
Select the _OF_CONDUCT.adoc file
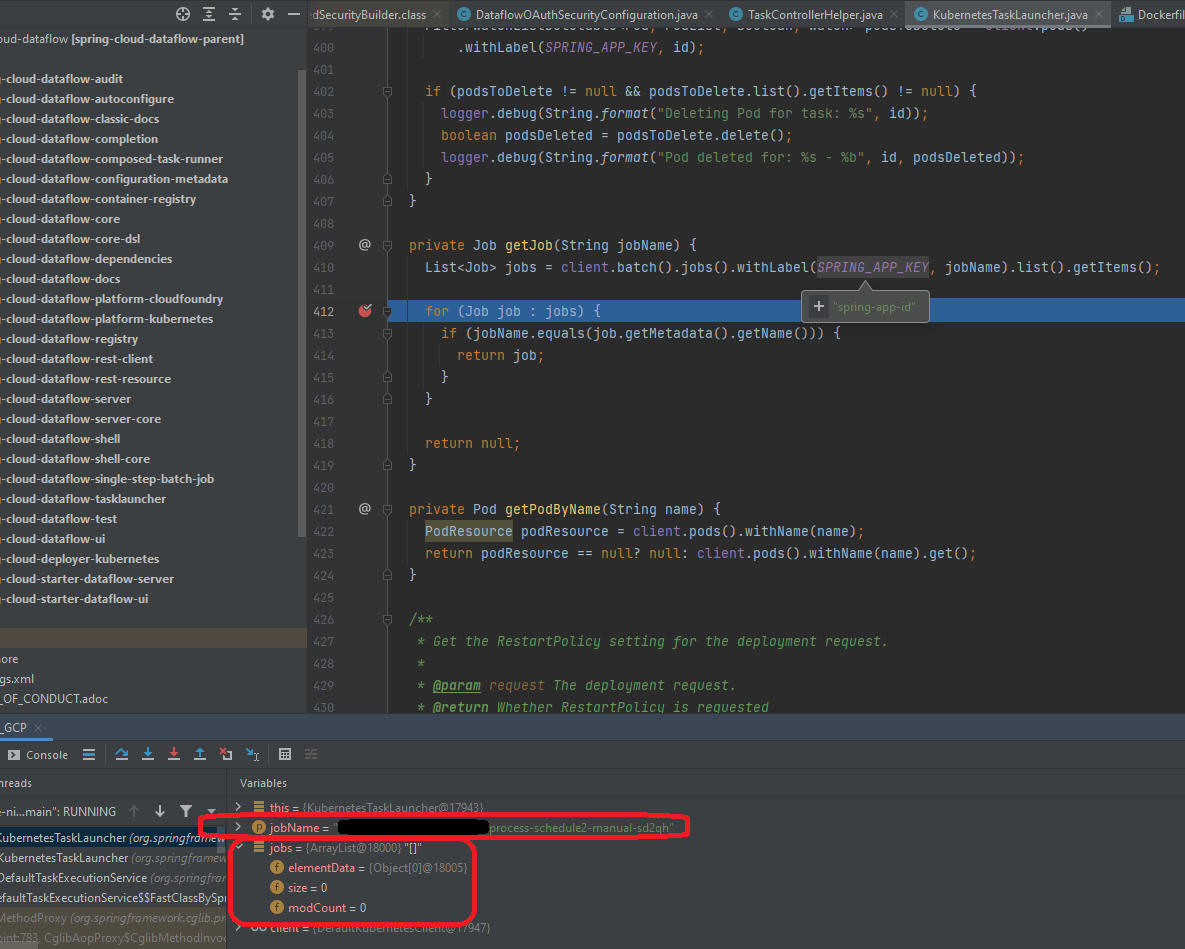click(54, 698)
